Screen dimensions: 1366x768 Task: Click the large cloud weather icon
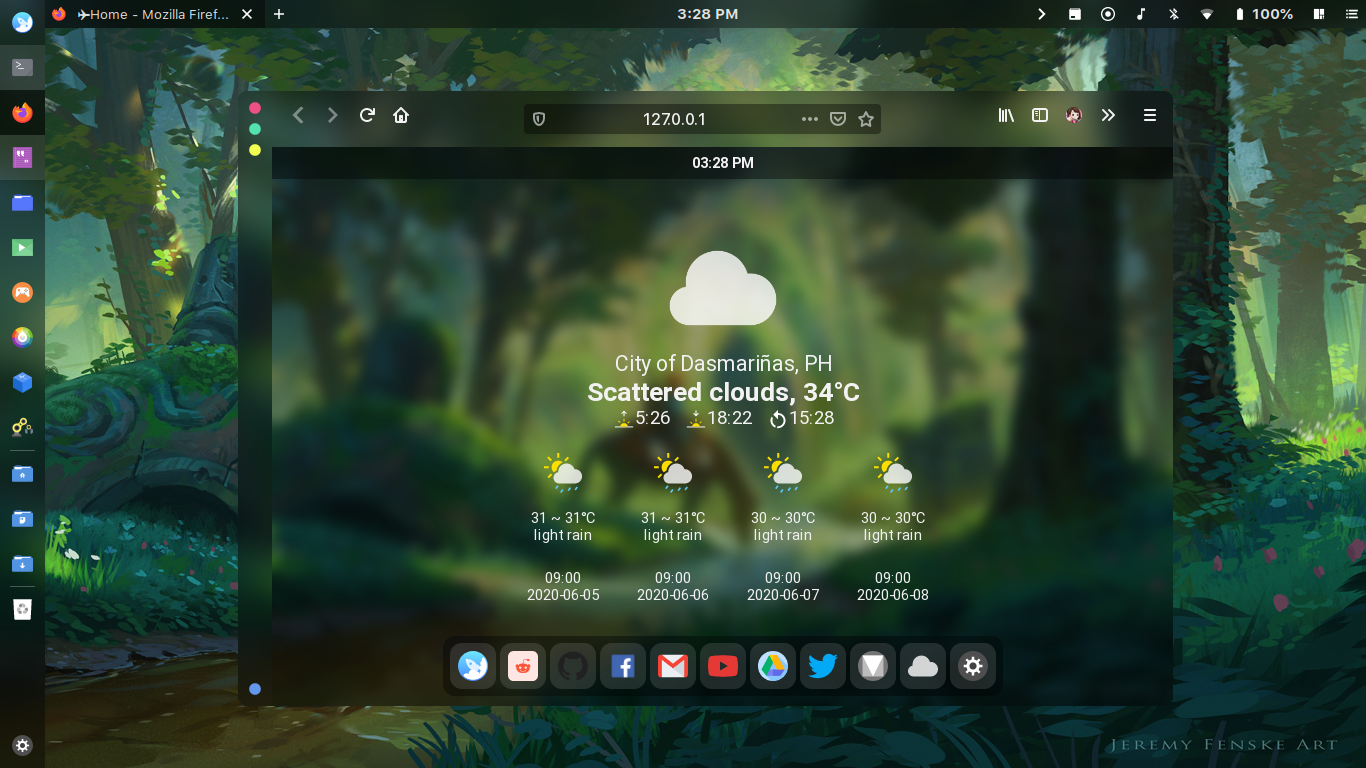pos(723,289)
